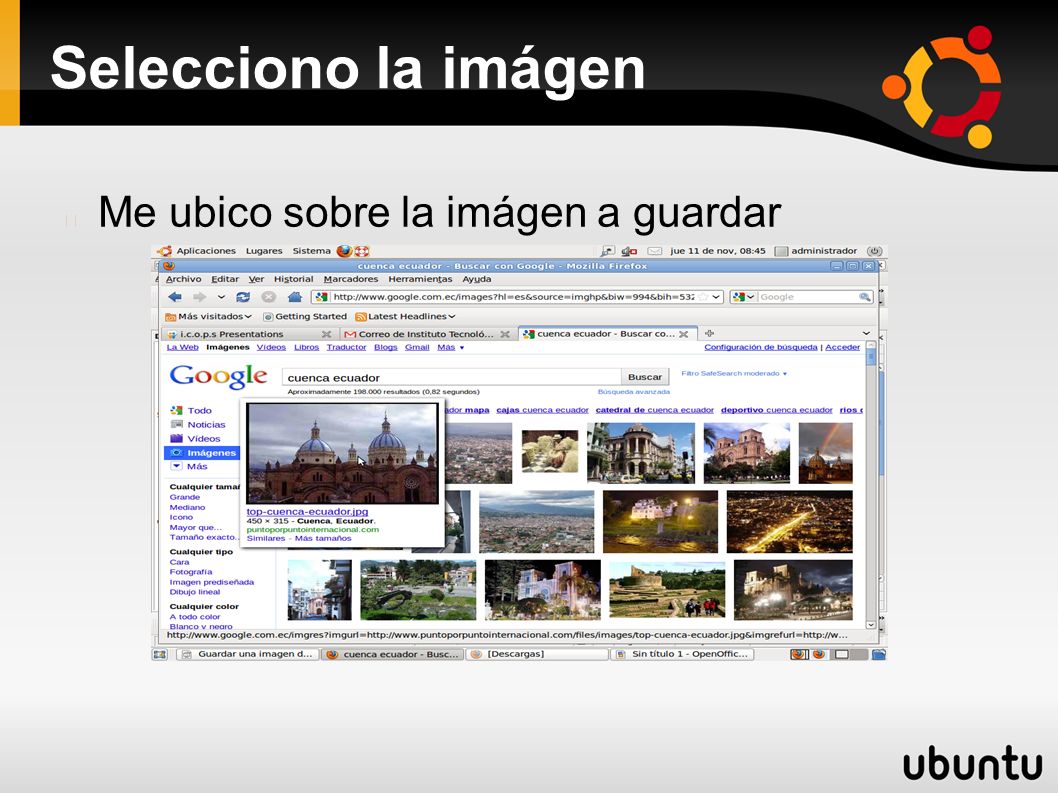Open the Gmail link

click(417, 348)
